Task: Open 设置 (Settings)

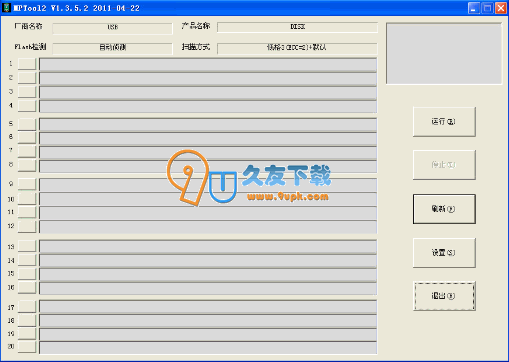Action: [x=444, y=253]
